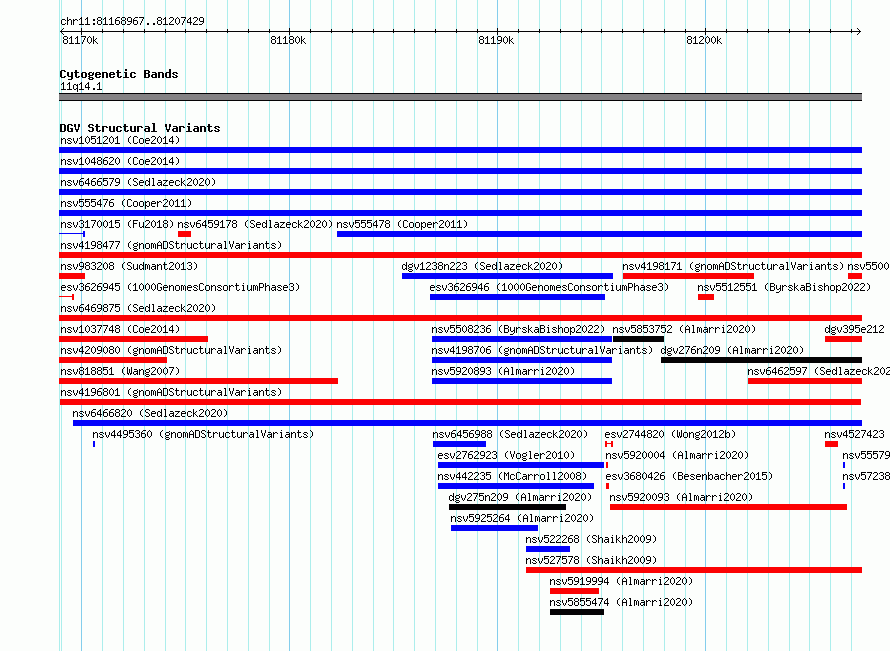This screenshot has height=651, width=890.
Task: Open nsv4198171 gnomAD variant label
Action: [x=733, y=266]
